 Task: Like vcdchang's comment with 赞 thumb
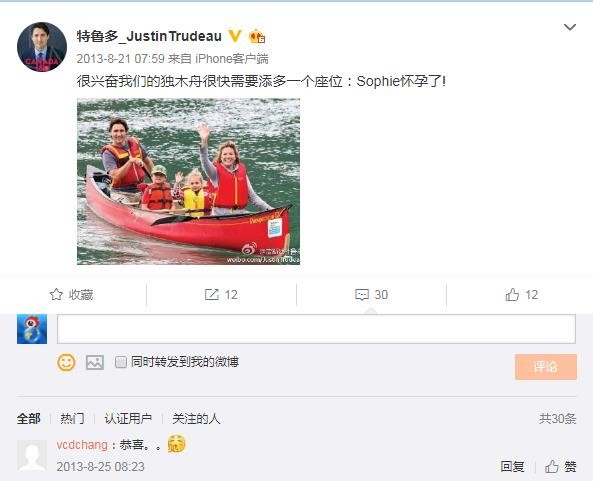560,466
